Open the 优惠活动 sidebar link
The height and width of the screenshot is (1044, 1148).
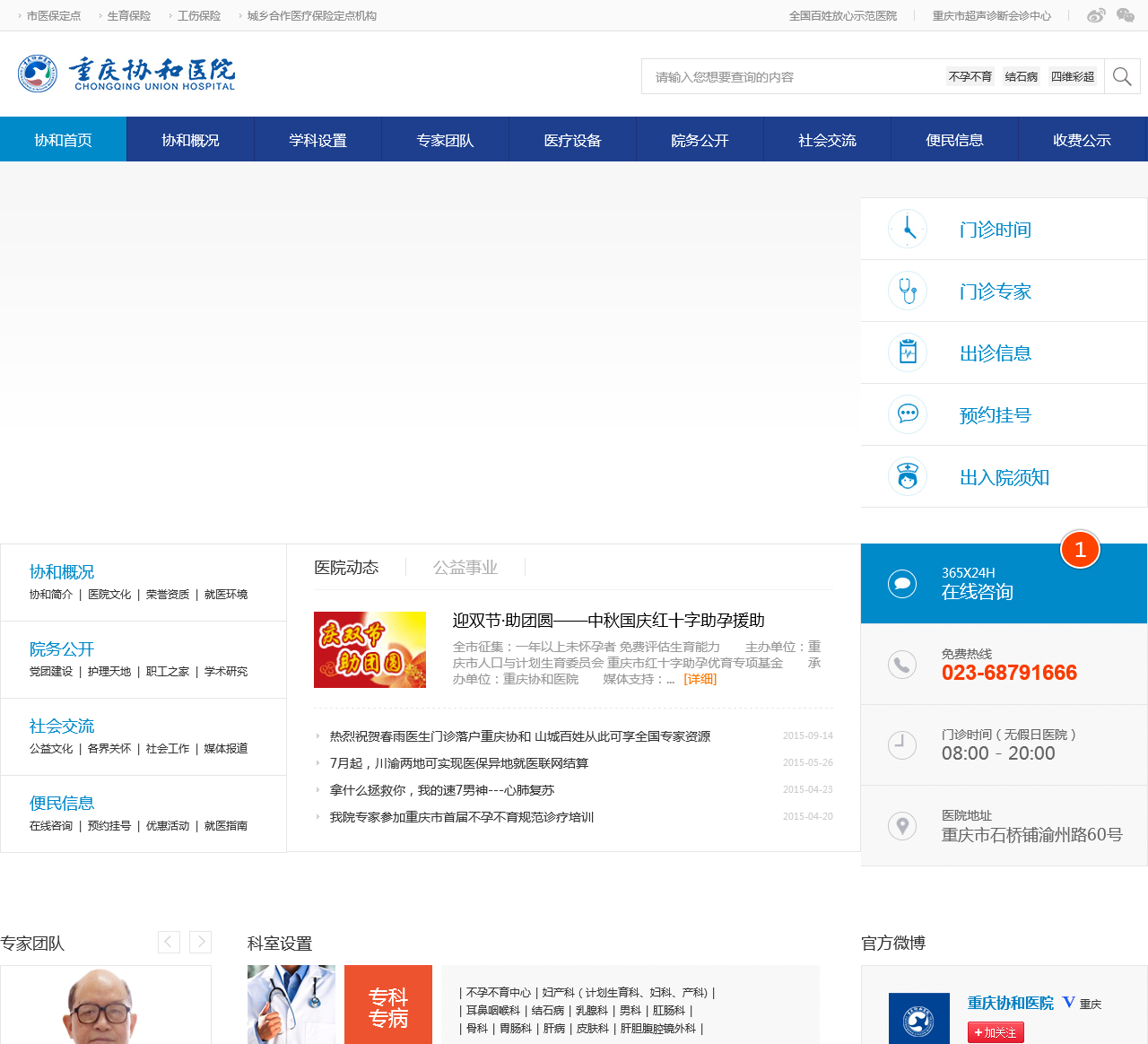point(168,826)
